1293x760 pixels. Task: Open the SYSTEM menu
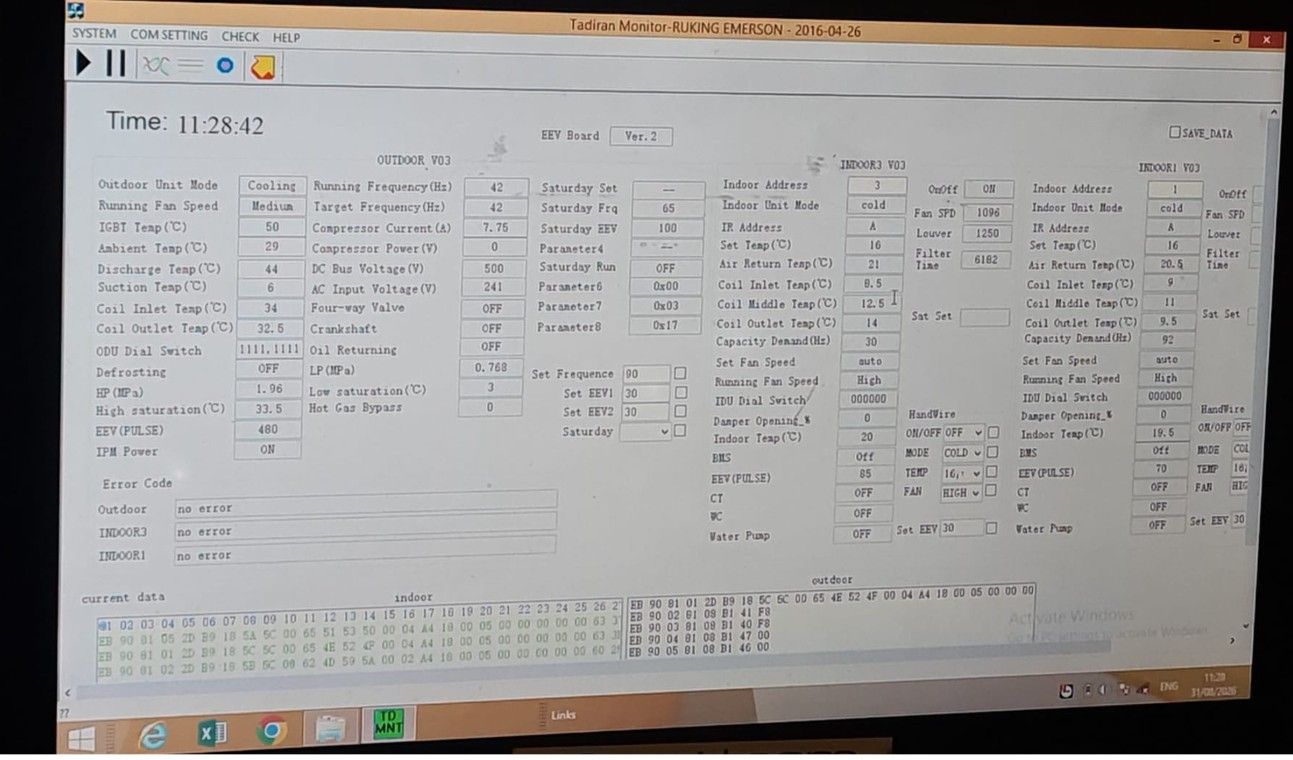[x=94, y=34]
